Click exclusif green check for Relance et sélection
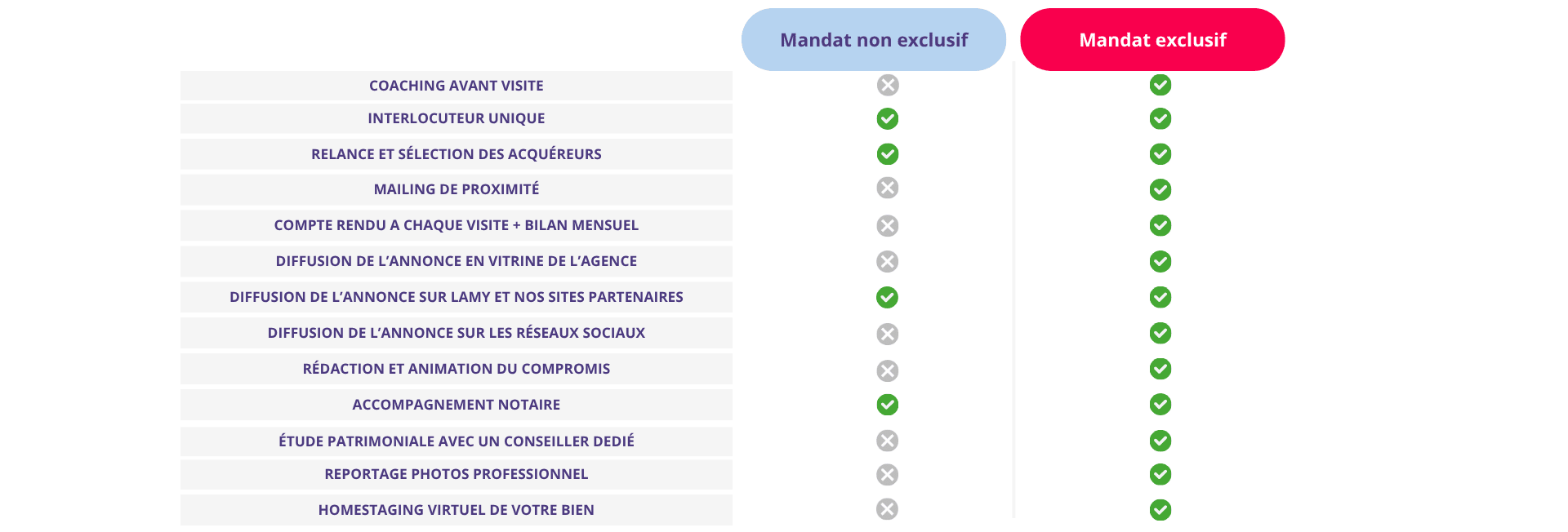The height and width of the screenshot is (532, 1568). pyautogui.click(x=1160, y=153)
